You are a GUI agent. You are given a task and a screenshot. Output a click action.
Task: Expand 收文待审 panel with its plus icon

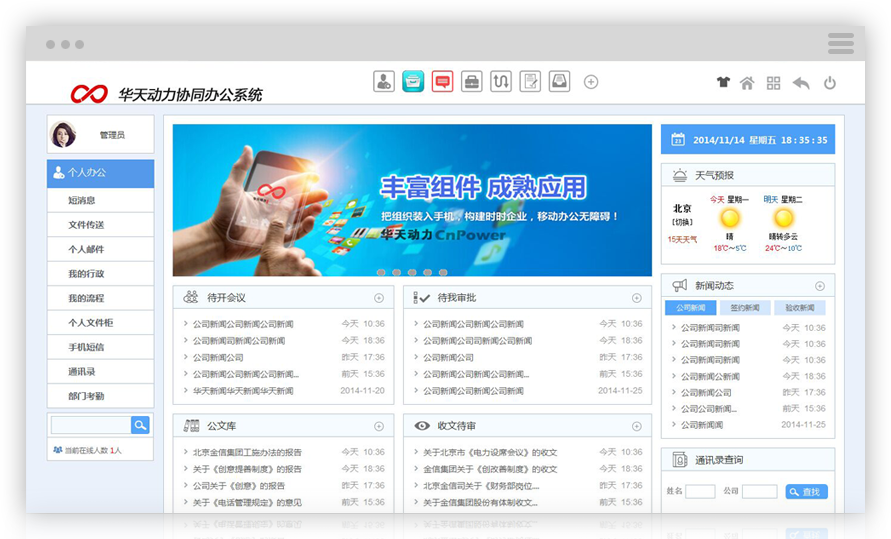tap(636, 427)
